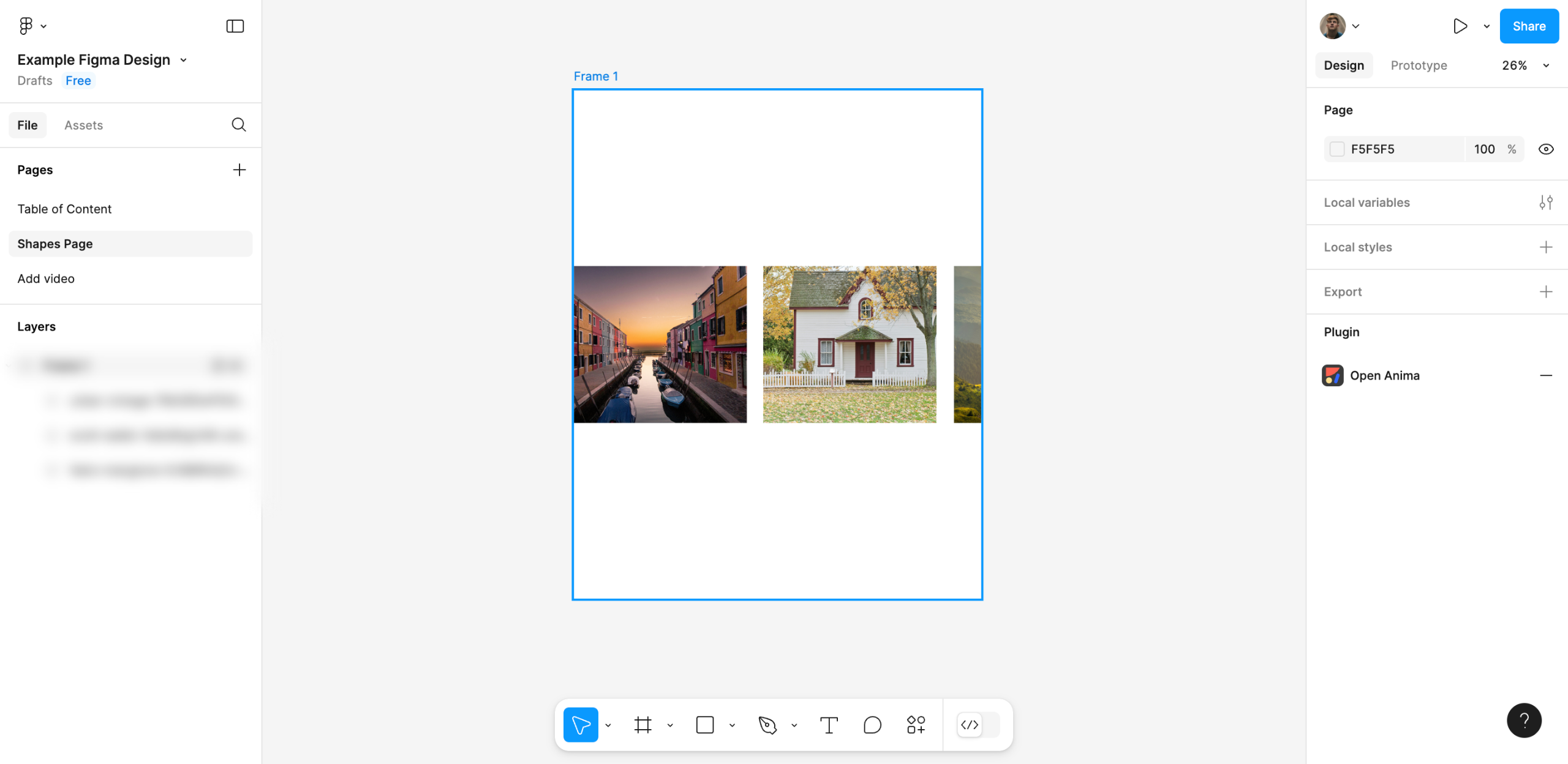The height and width of the screenshot is (764, 1568).
Task: Click the search icon in the File panel
Action: pyautogui.click(x=239, y=125)
